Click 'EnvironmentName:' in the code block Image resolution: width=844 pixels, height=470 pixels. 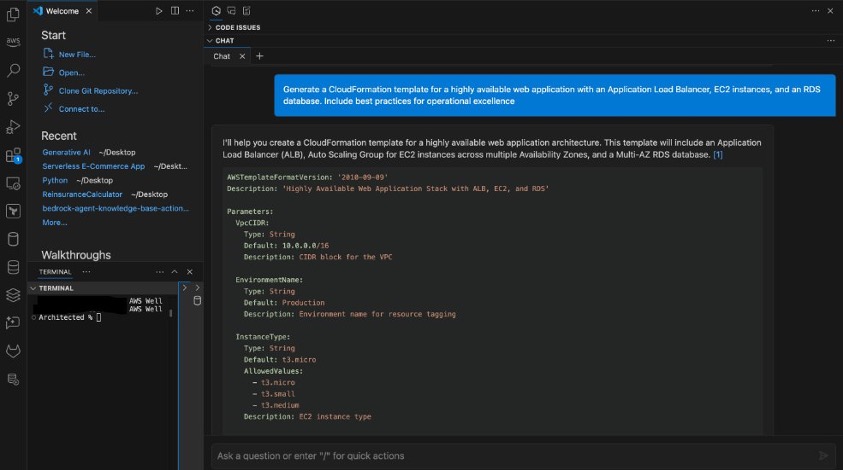click(269, 279)
